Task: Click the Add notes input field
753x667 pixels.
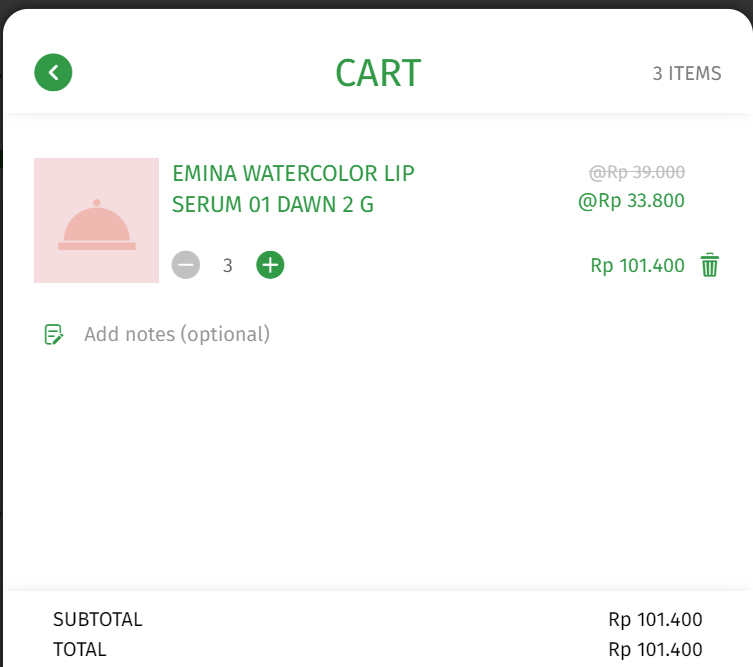Action: (x=177, y=334)
